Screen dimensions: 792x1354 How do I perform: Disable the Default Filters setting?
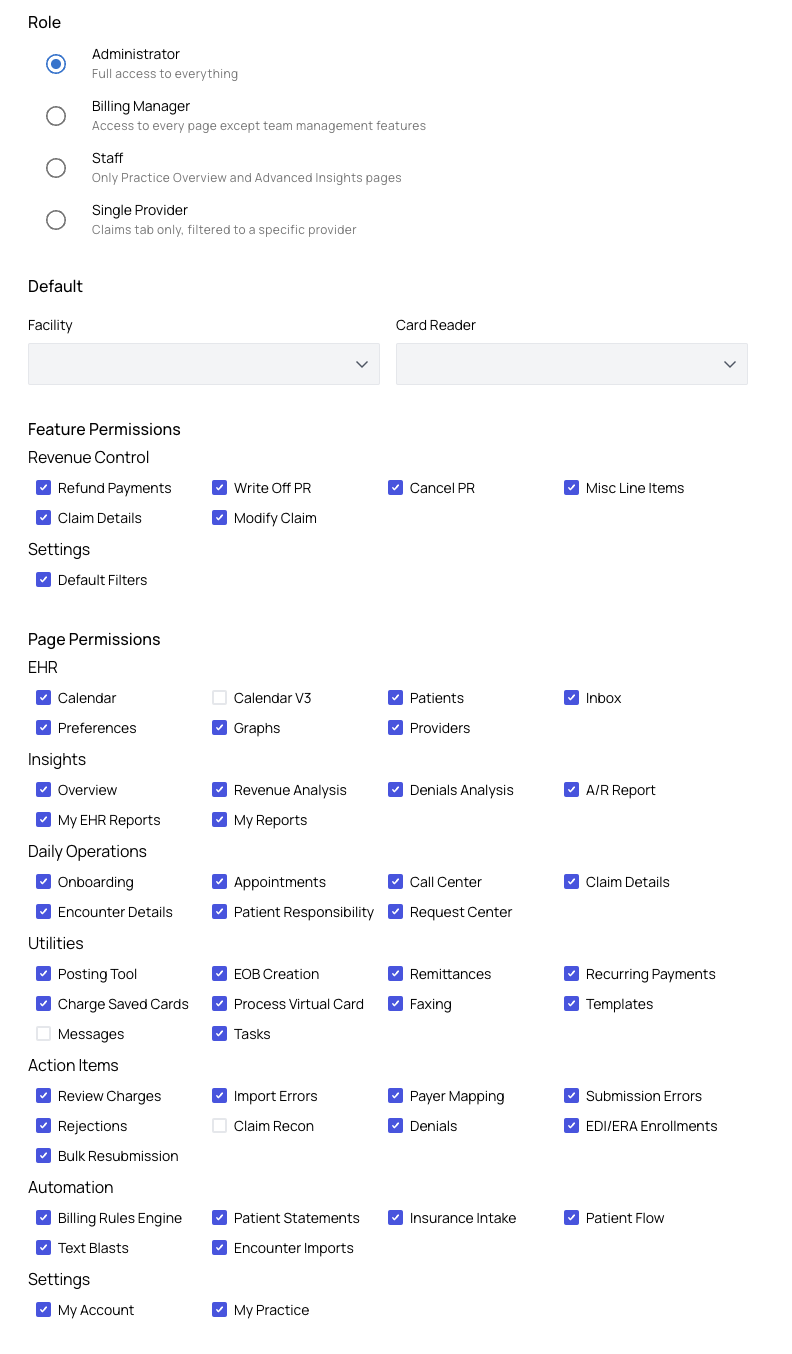coord(43,579)
